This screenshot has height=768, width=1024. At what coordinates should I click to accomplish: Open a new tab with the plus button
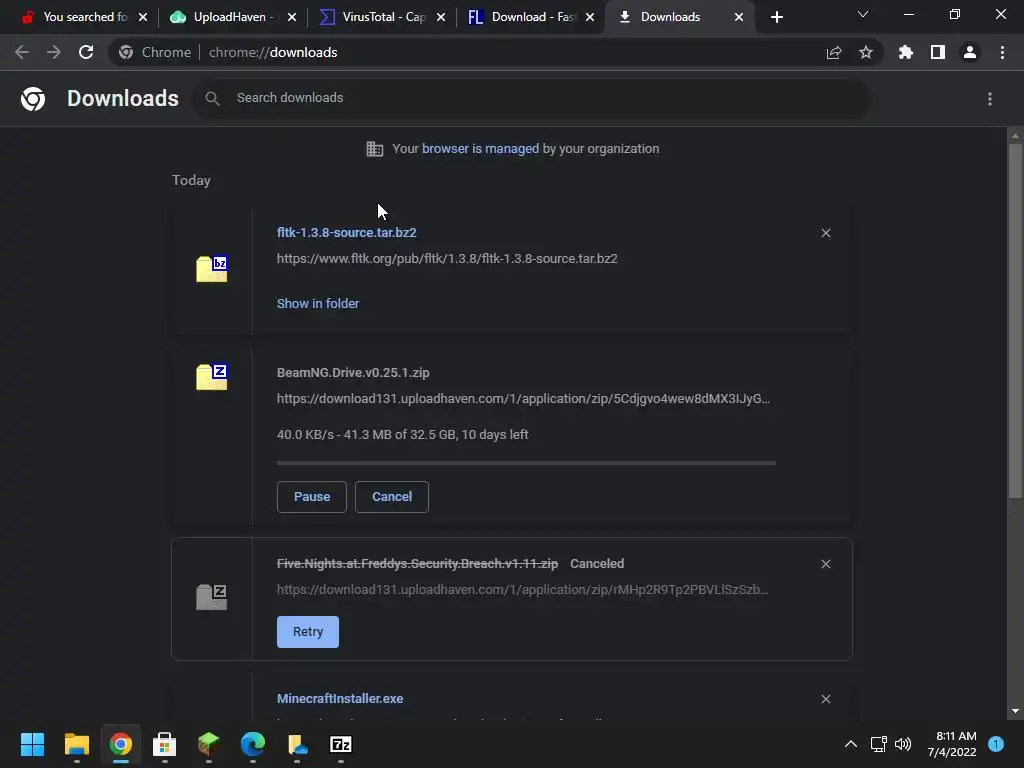click(776, 17)
